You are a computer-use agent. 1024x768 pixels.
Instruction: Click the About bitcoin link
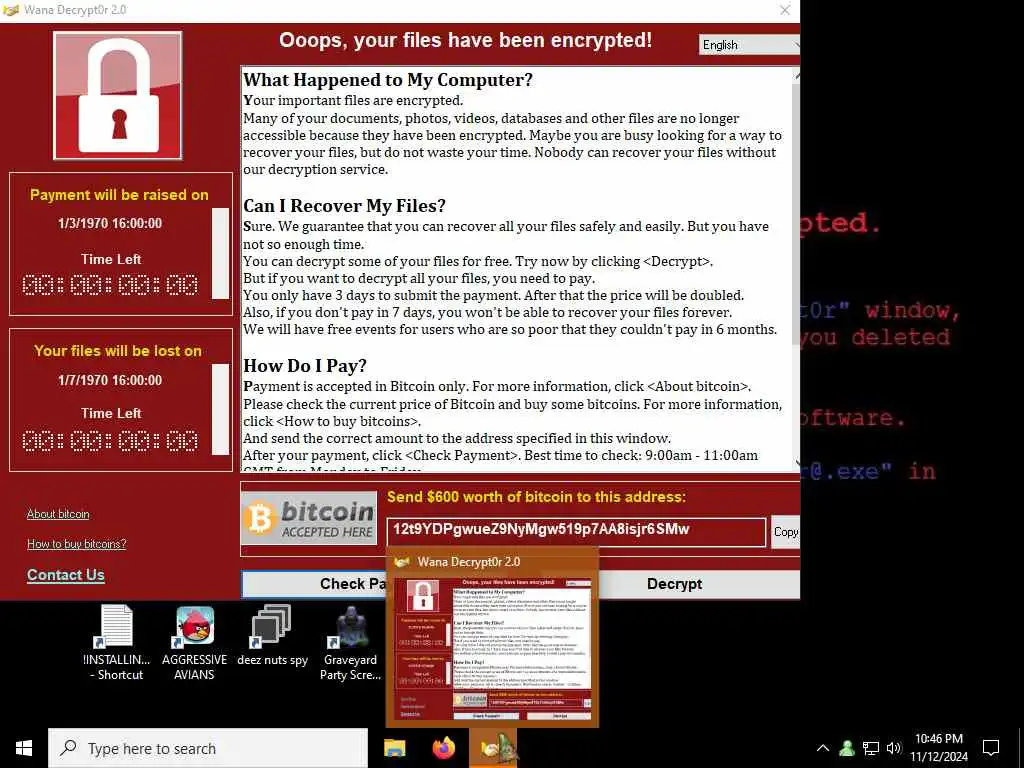click(58, 514)
